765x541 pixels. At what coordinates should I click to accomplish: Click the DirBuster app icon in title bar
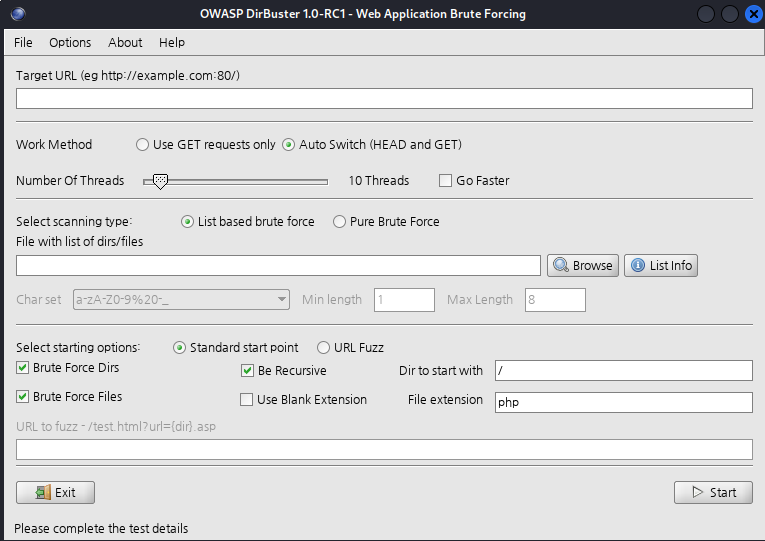pos(18,14)
